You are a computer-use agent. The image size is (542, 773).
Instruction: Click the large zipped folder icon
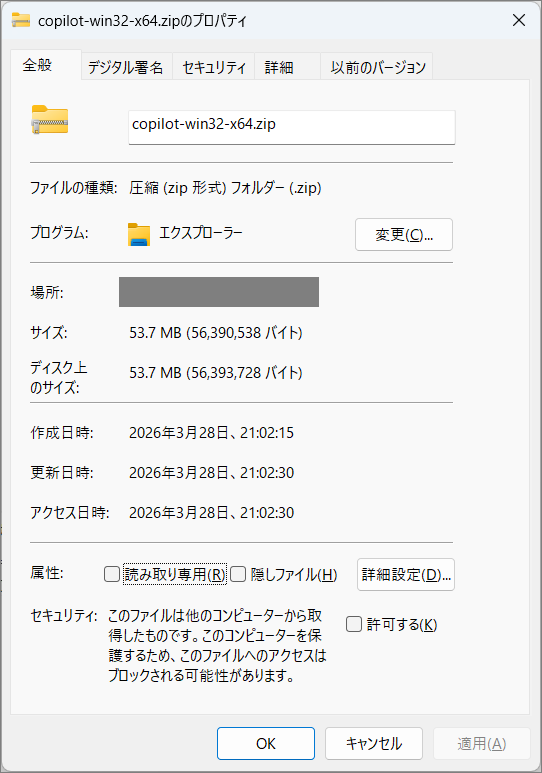click(x=50, y=120)
